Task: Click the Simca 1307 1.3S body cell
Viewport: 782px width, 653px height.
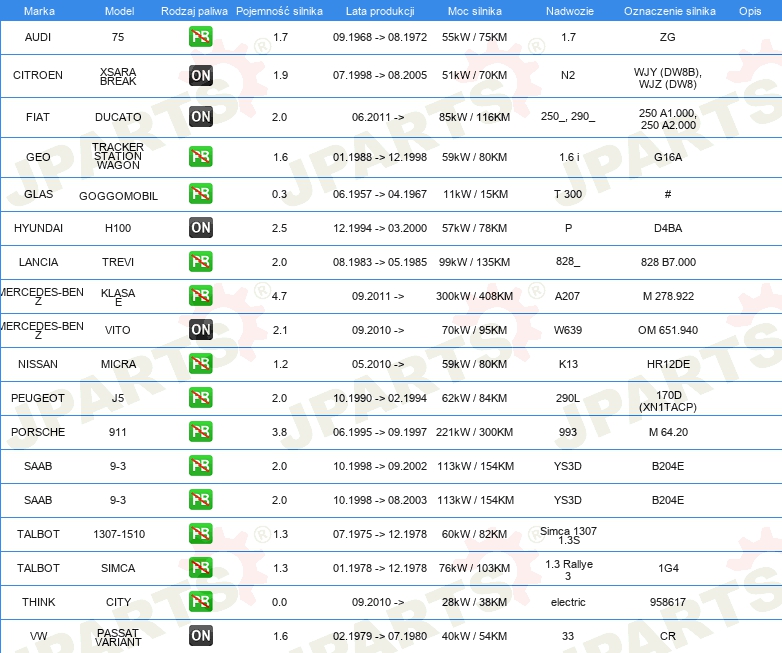Action: (568, 535)
